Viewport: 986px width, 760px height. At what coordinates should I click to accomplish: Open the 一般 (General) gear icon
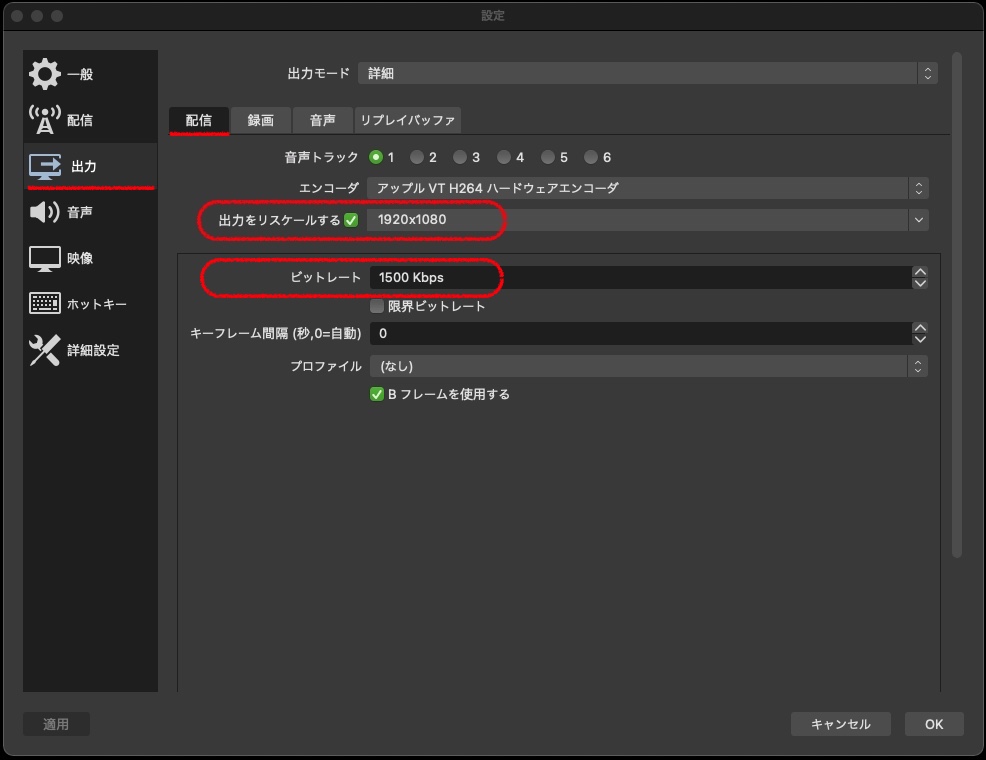click(x=45, y=74)
